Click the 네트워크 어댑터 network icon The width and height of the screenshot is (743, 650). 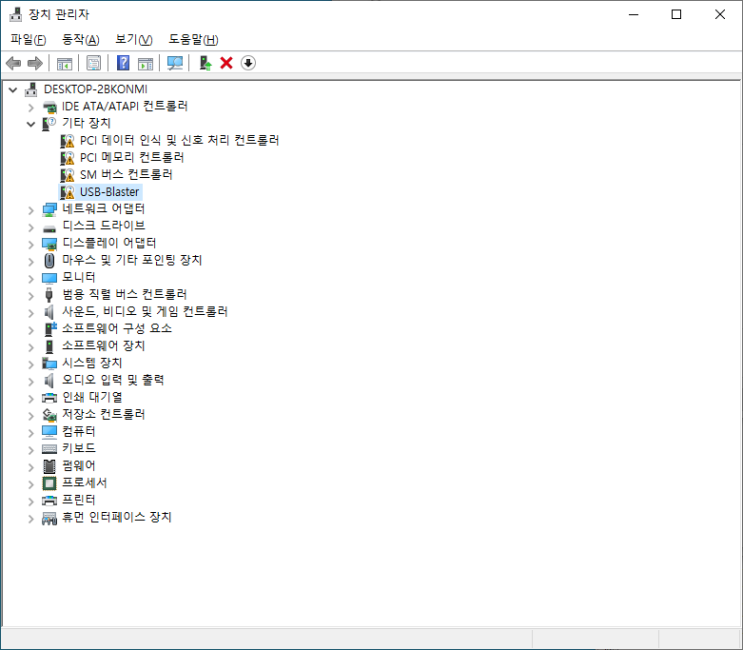(49, 209)
